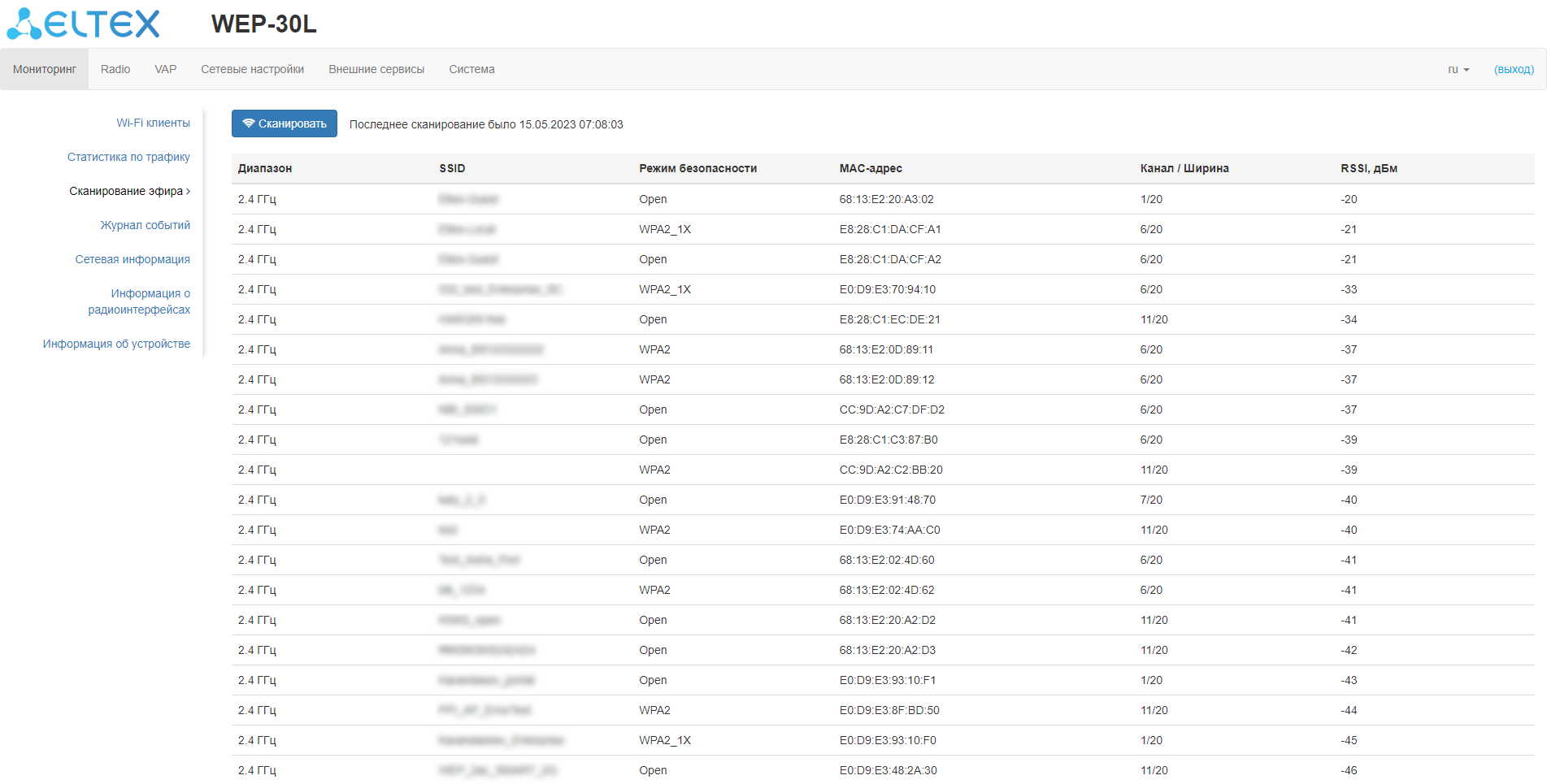Screen dimensions: 1547x784
Task: Open Информация о радиоинтерфейсах link
Action: tap(140, 301)
